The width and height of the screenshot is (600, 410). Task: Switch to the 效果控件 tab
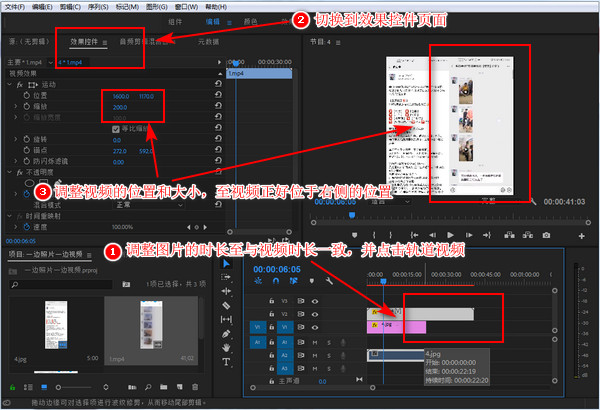[x=84, y=42]
